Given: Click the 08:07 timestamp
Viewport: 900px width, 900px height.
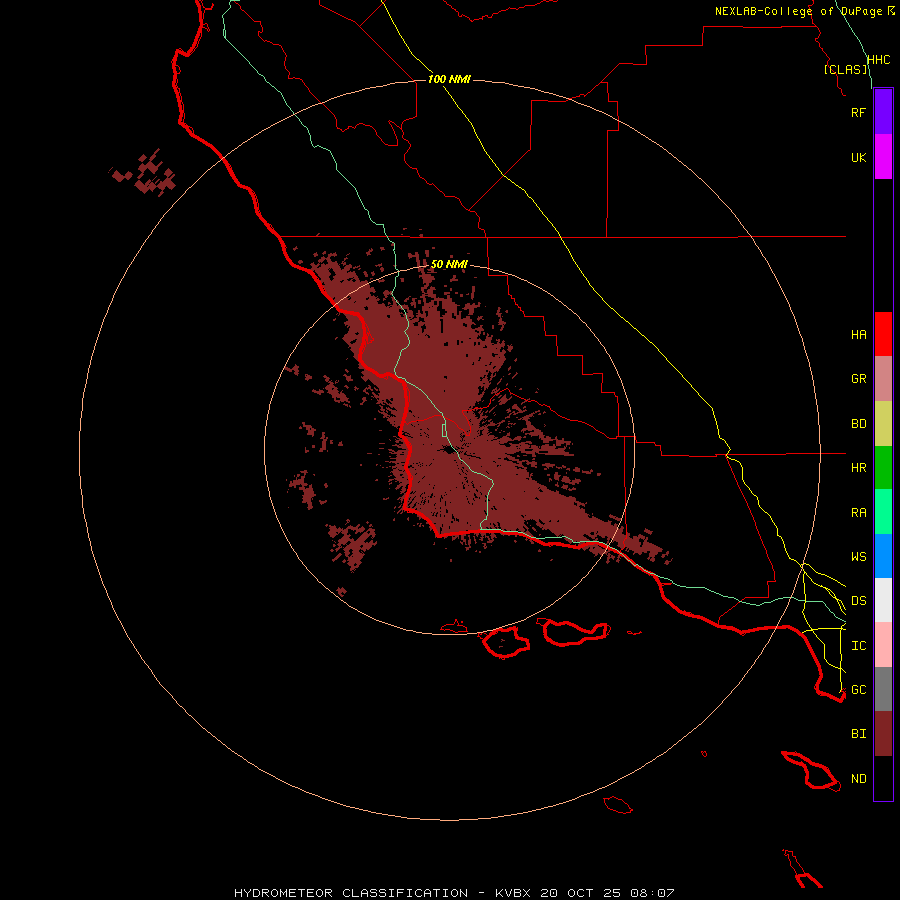Looking at the screenshot, I should (x=652, y=893).
